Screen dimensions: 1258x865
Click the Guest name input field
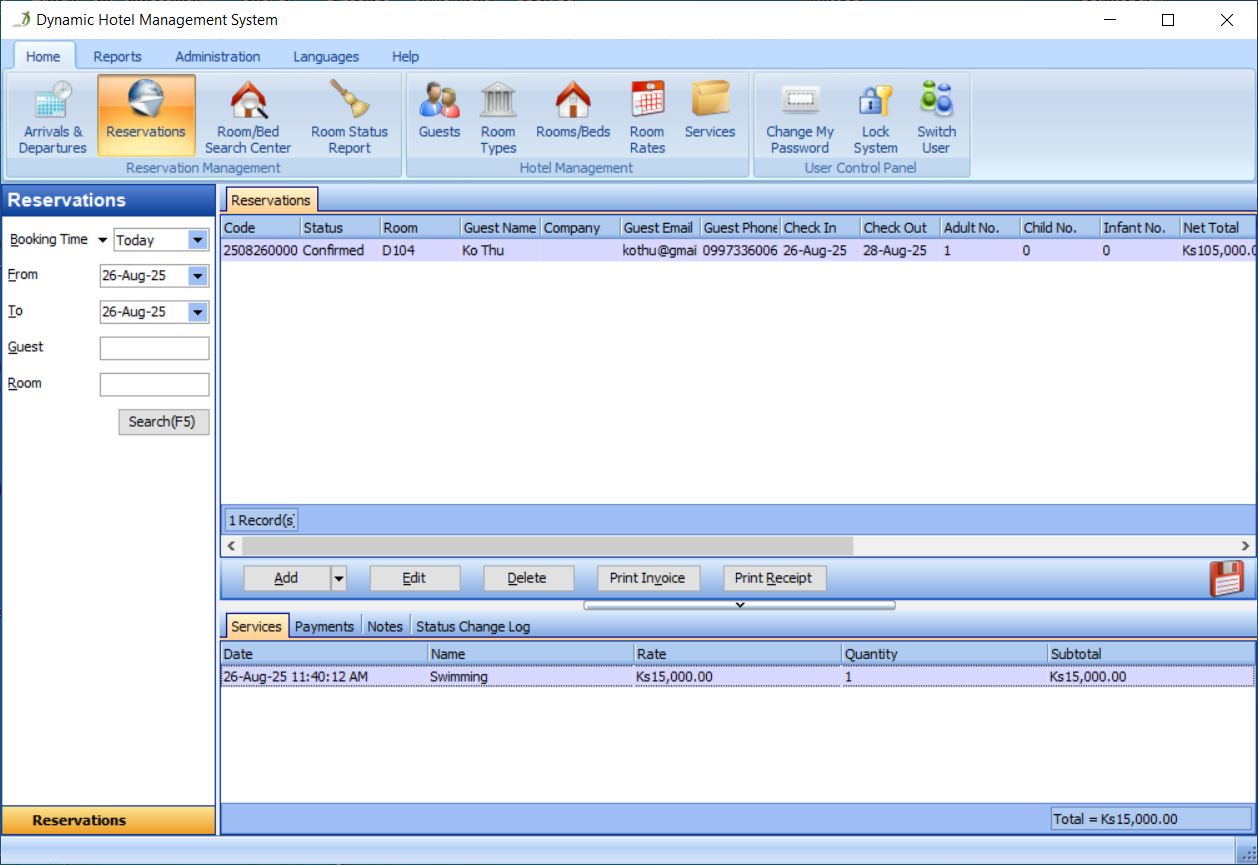154,347
